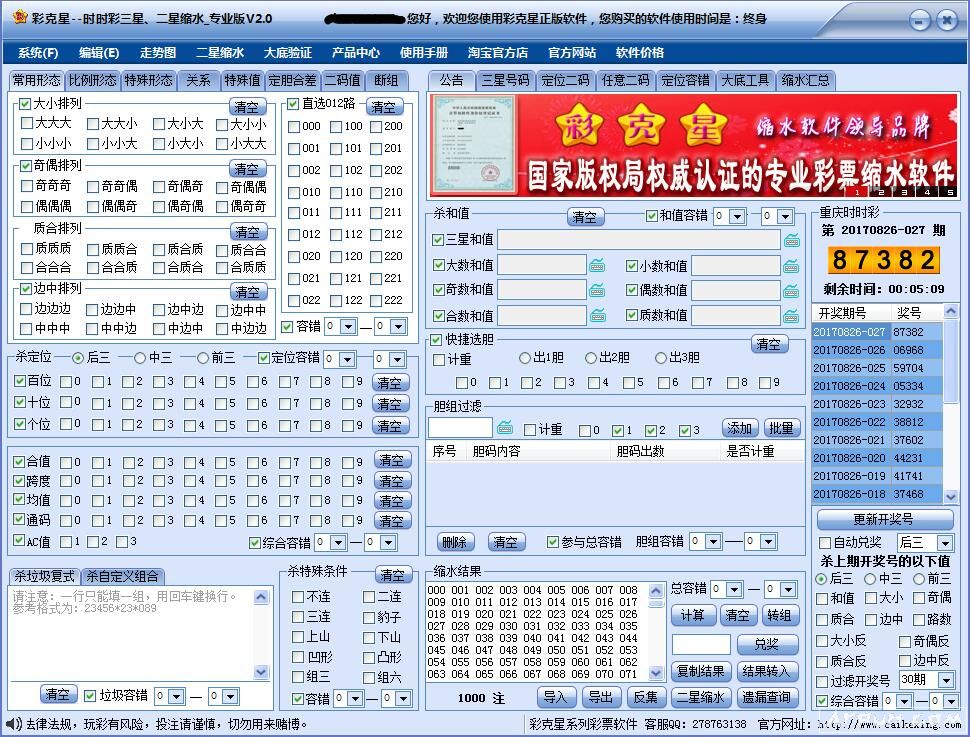
Task: Toggle 奇偶排列 group checkbox
Action: (26, 166)
